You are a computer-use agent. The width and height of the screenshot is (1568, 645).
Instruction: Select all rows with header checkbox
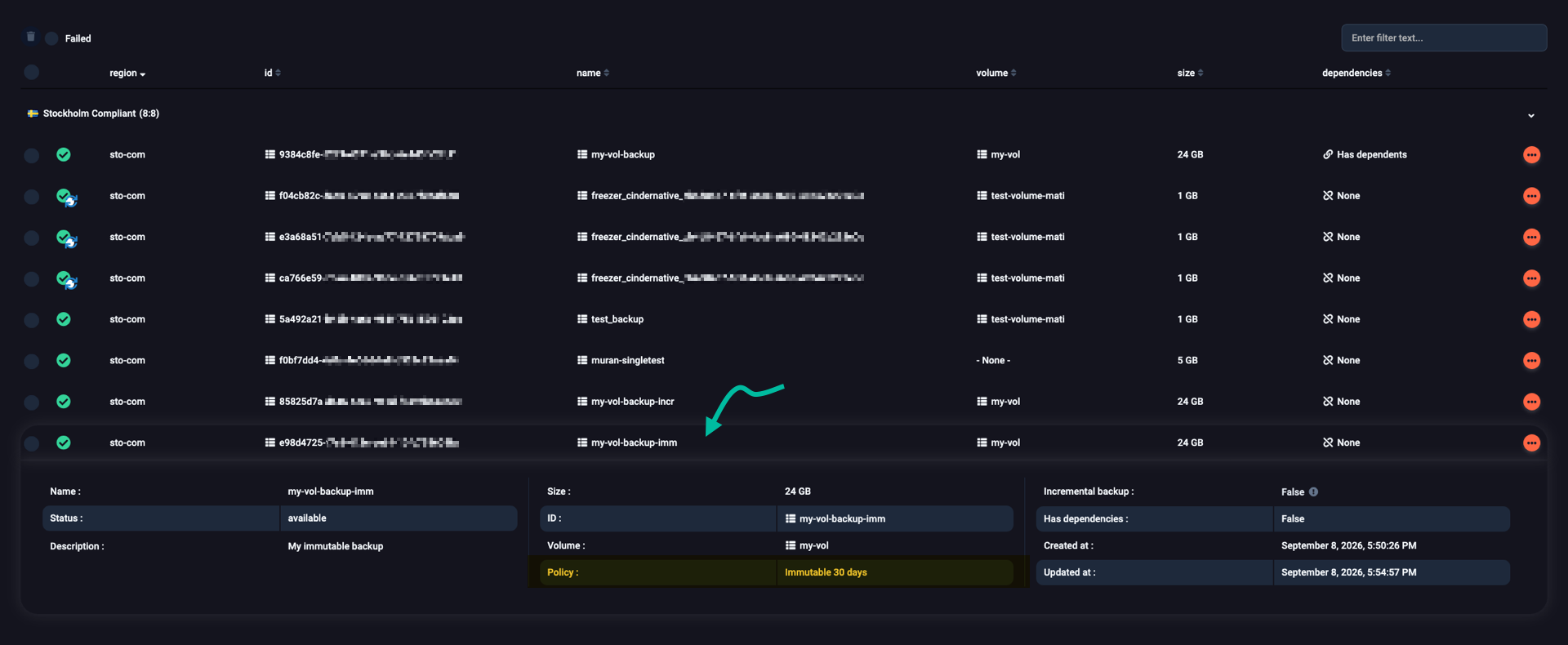click(x=32, y=72)
